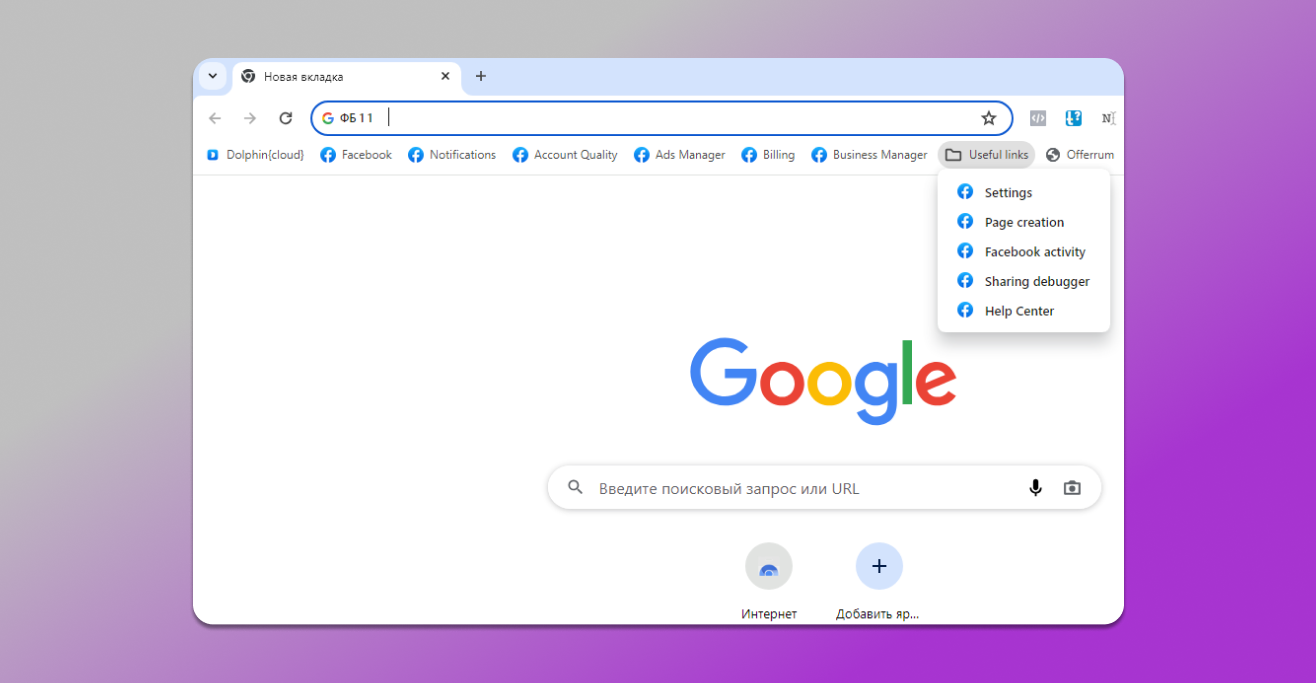Image resolution: width=1316 pixels, height=683 pixels.
Task: Click the reload page icon
Action: 286,118
